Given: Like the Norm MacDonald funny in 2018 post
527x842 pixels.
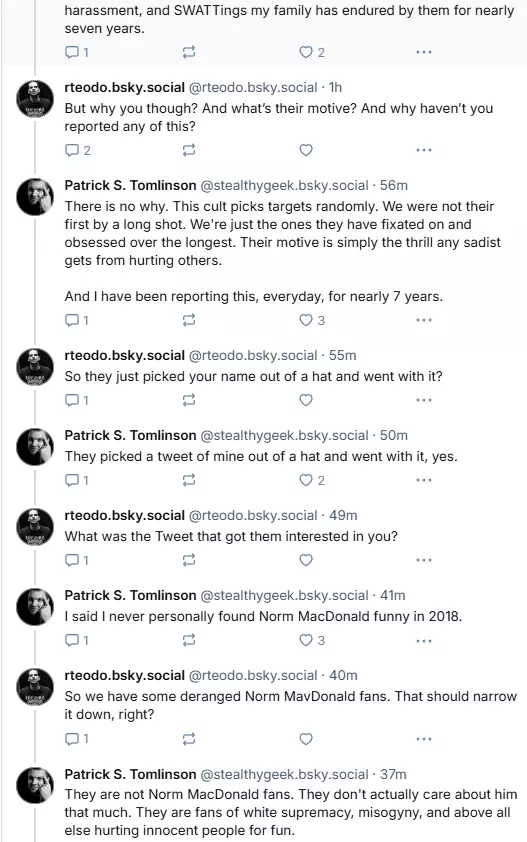Looking at the screenshot, I should 312,640.
